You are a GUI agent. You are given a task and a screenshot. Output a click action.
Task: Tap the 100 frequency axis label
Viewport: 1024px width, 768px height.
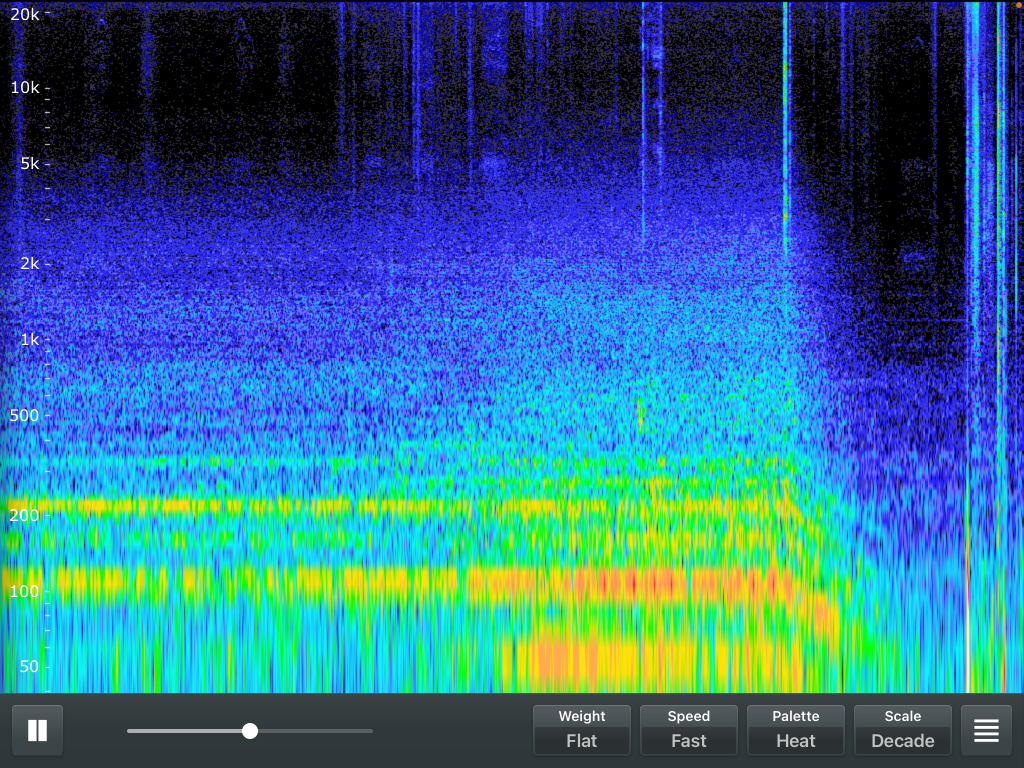tap(24, 591)
